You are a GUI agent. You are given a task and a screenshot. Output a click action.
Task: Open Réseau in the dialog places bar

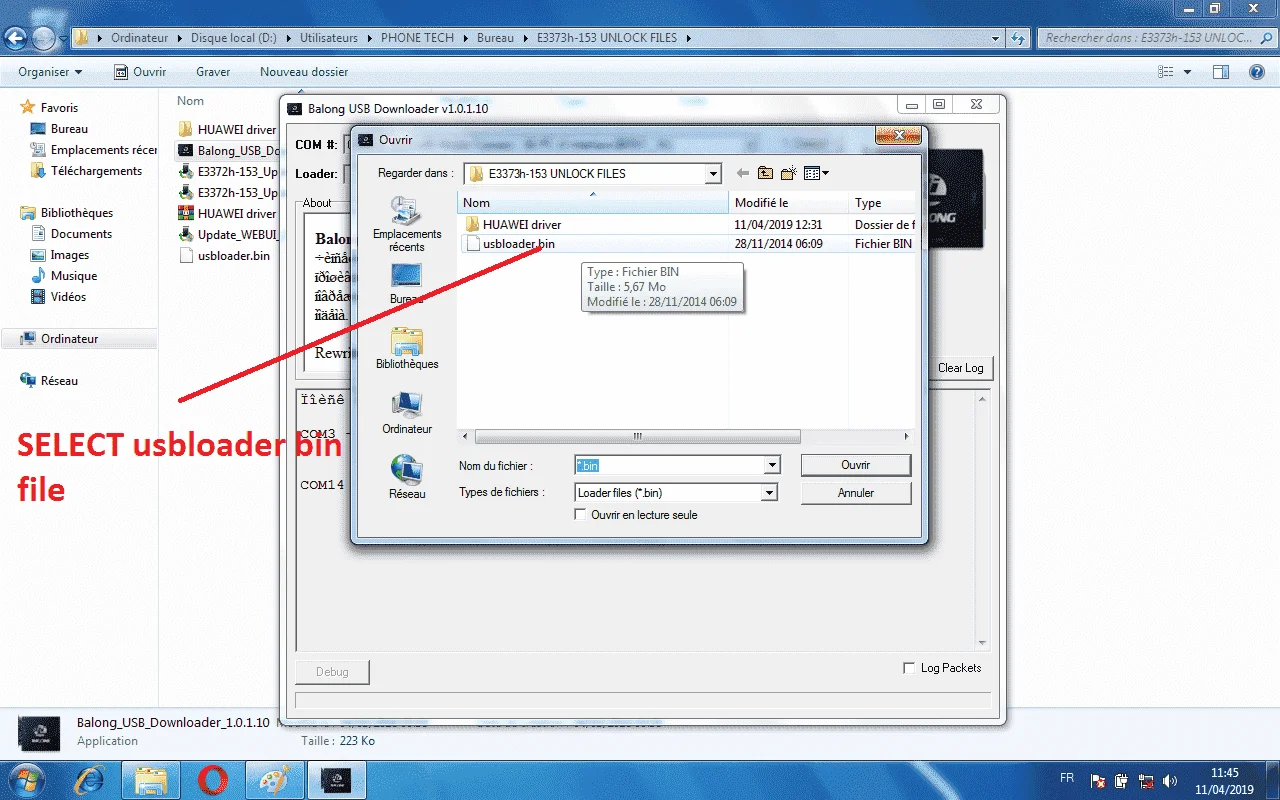point(407,478)
